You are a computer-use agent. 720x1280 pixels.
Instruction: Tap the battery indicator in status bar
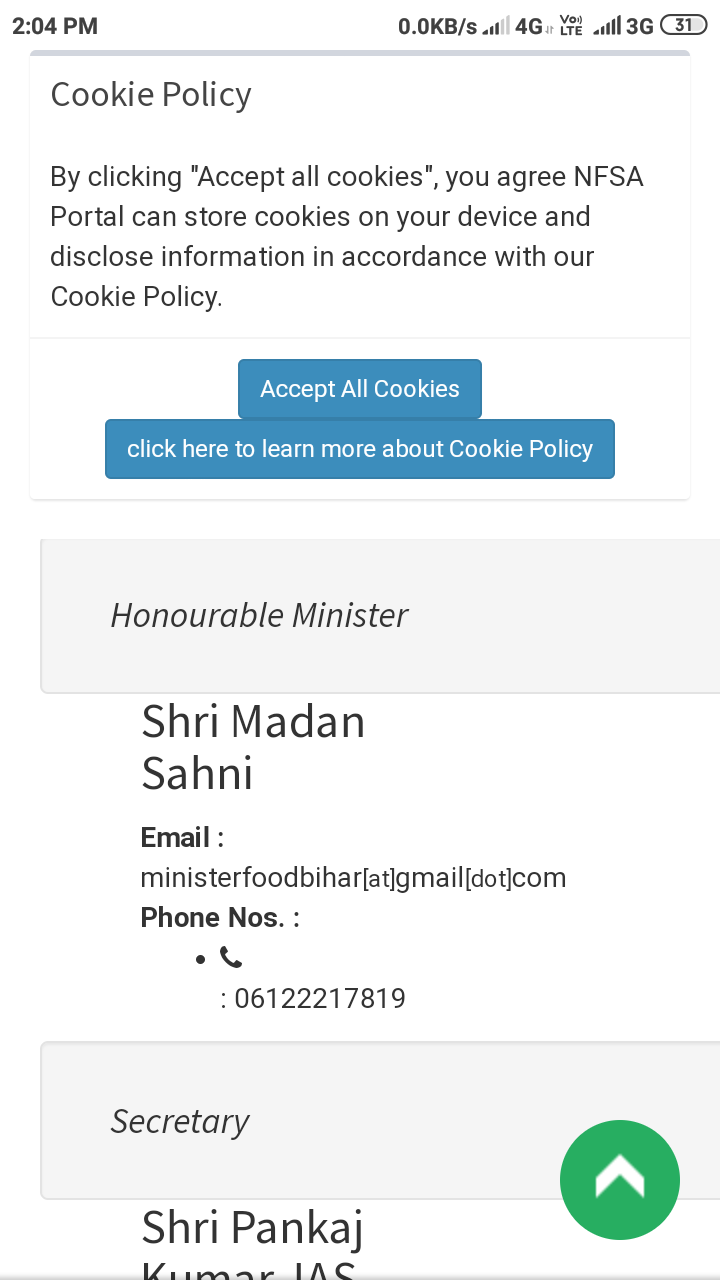684,26
